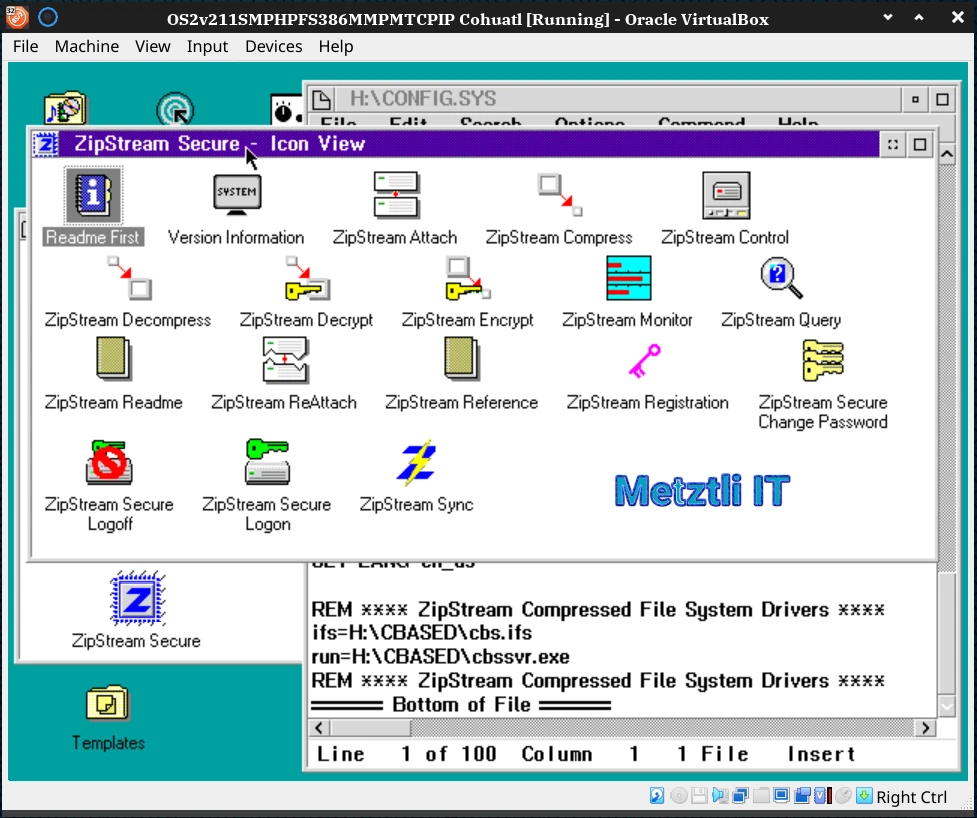Launch ZipStream Query magnifier icon
Viewport: 977px width, 818px height.
pos(781,279)
